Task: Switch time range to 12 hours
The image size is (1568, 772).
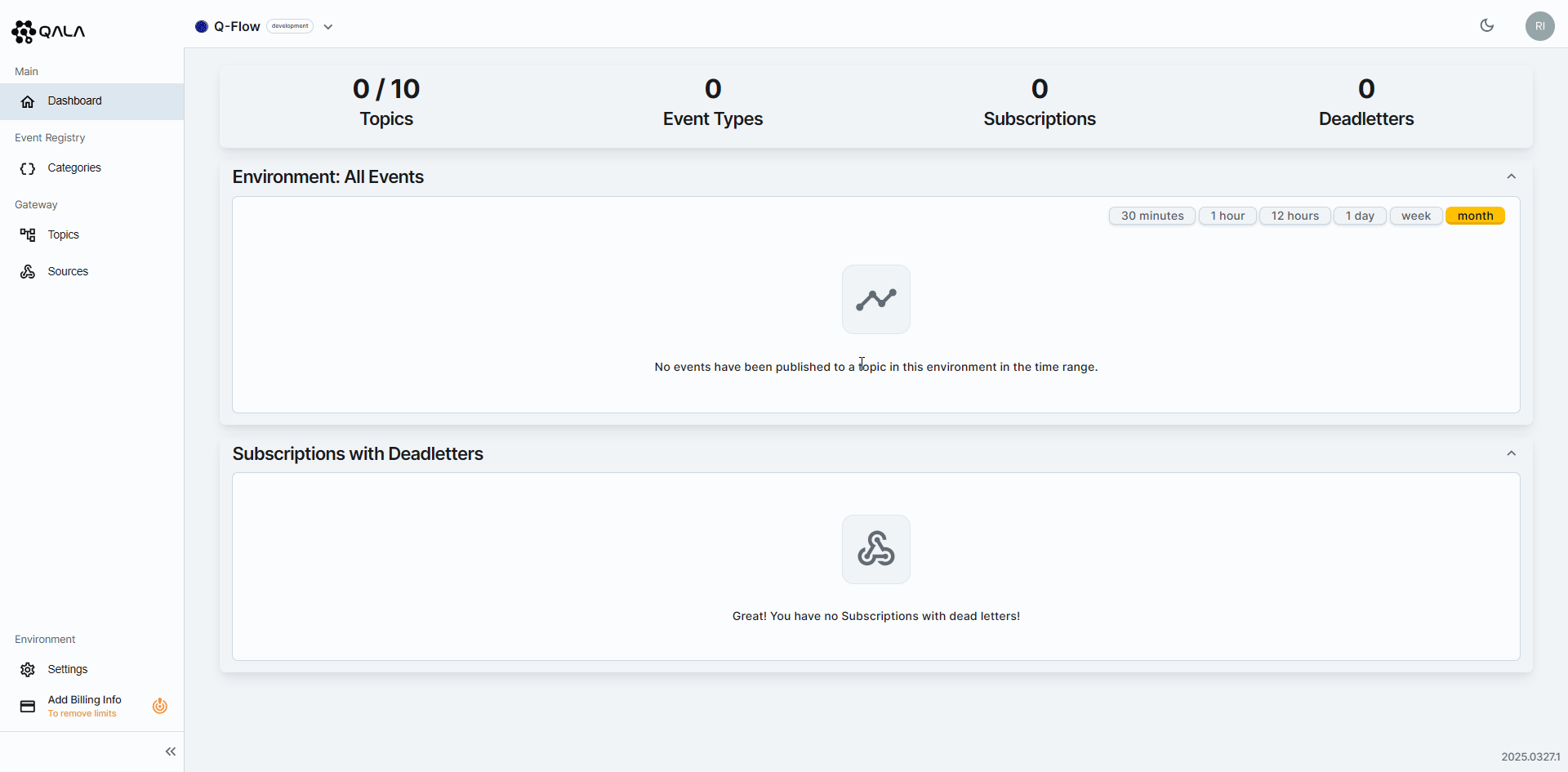Action: click(x=1294, y=216)
